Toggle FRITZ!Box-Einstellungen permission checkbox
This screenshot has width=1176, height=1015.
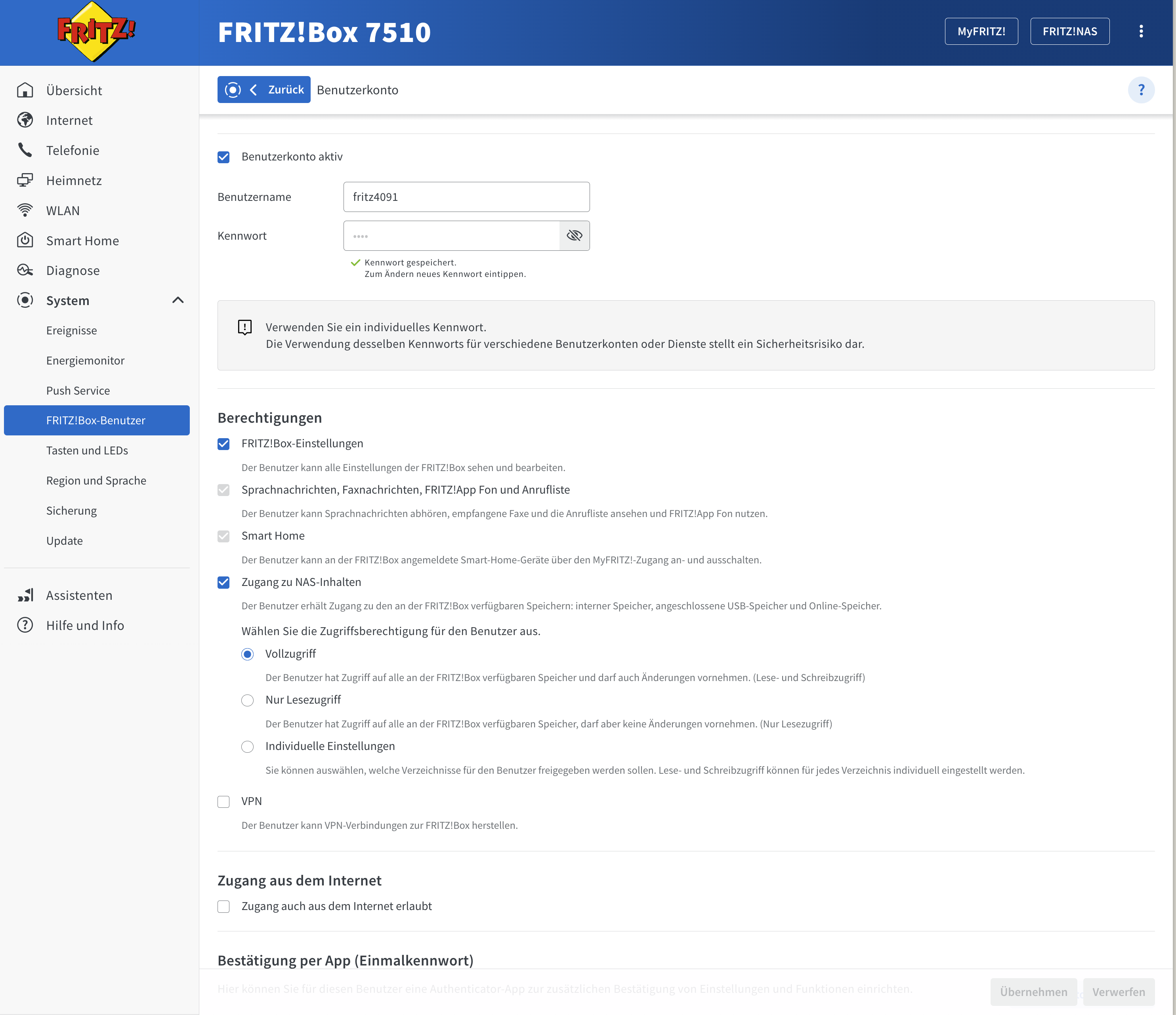(223, 444)
